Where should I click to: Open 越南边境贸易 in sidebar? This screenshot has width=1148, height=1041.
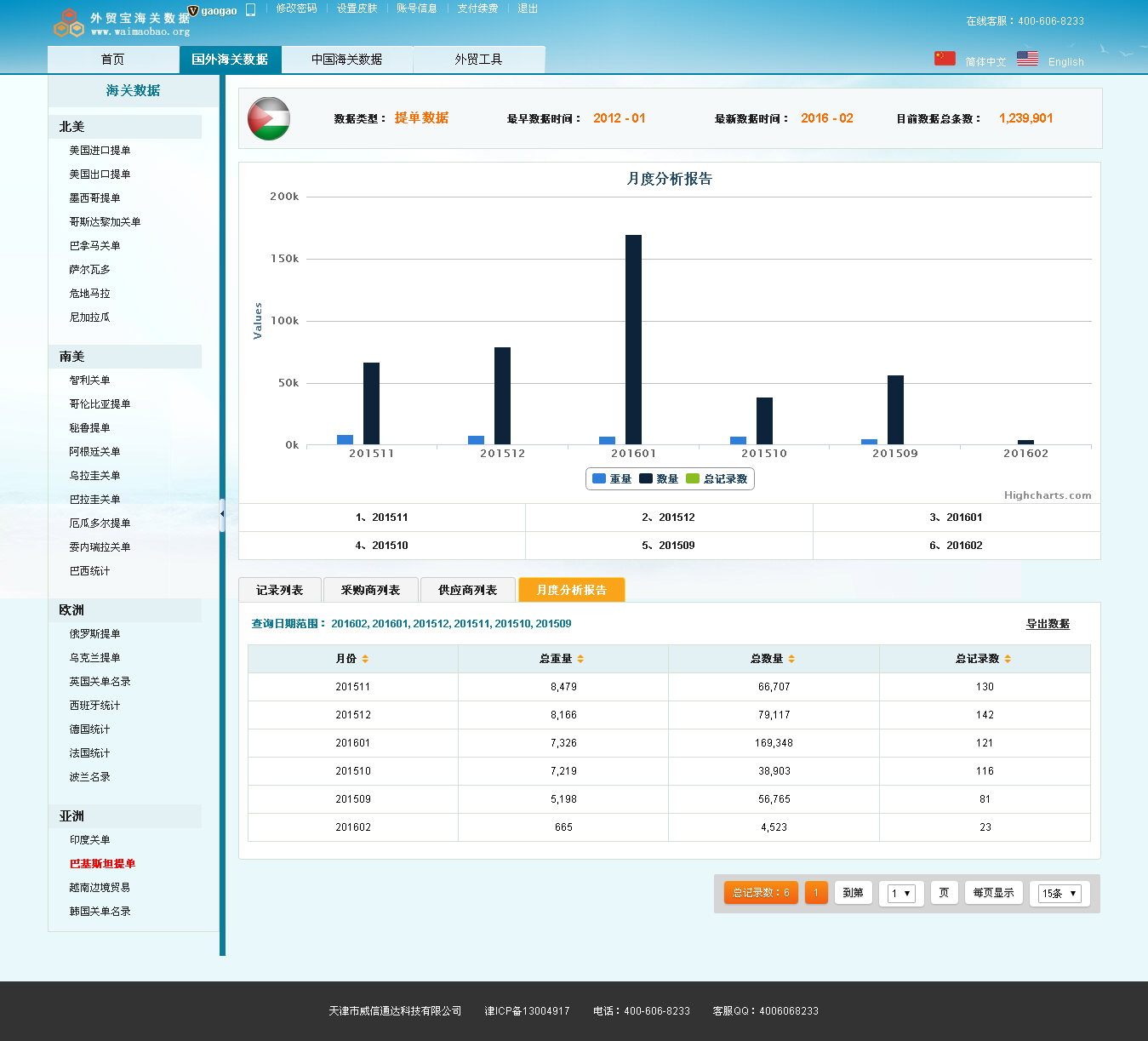tap(100, 888)
